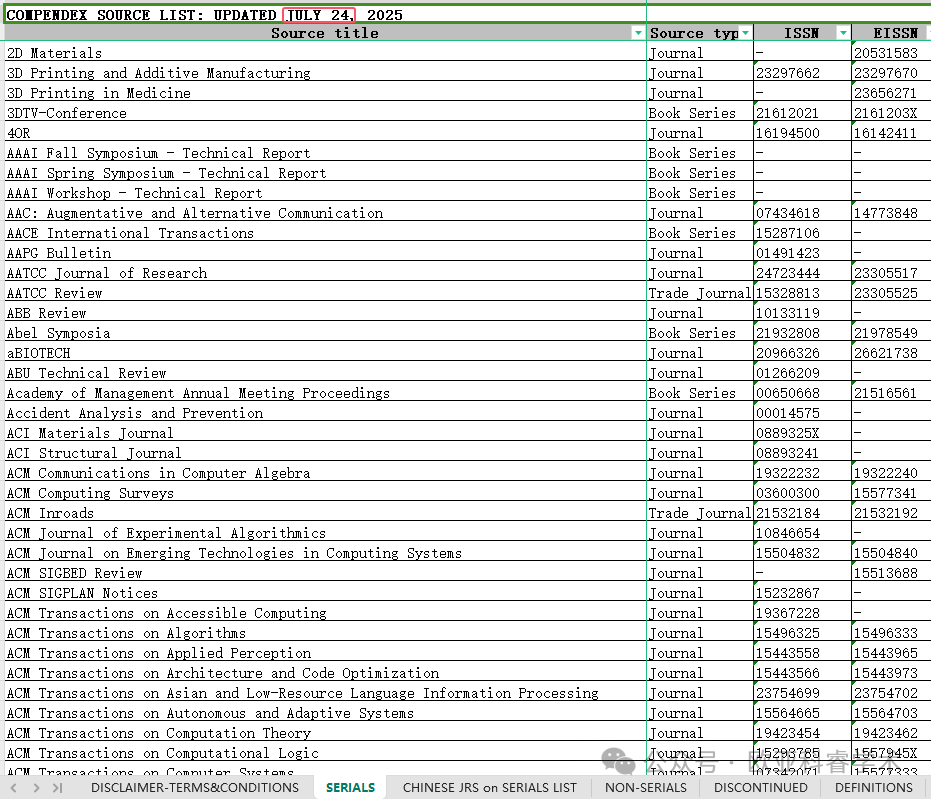931x799 pixels.
Task: Select EISSN cell 15564703
Action: pos(891,713)
